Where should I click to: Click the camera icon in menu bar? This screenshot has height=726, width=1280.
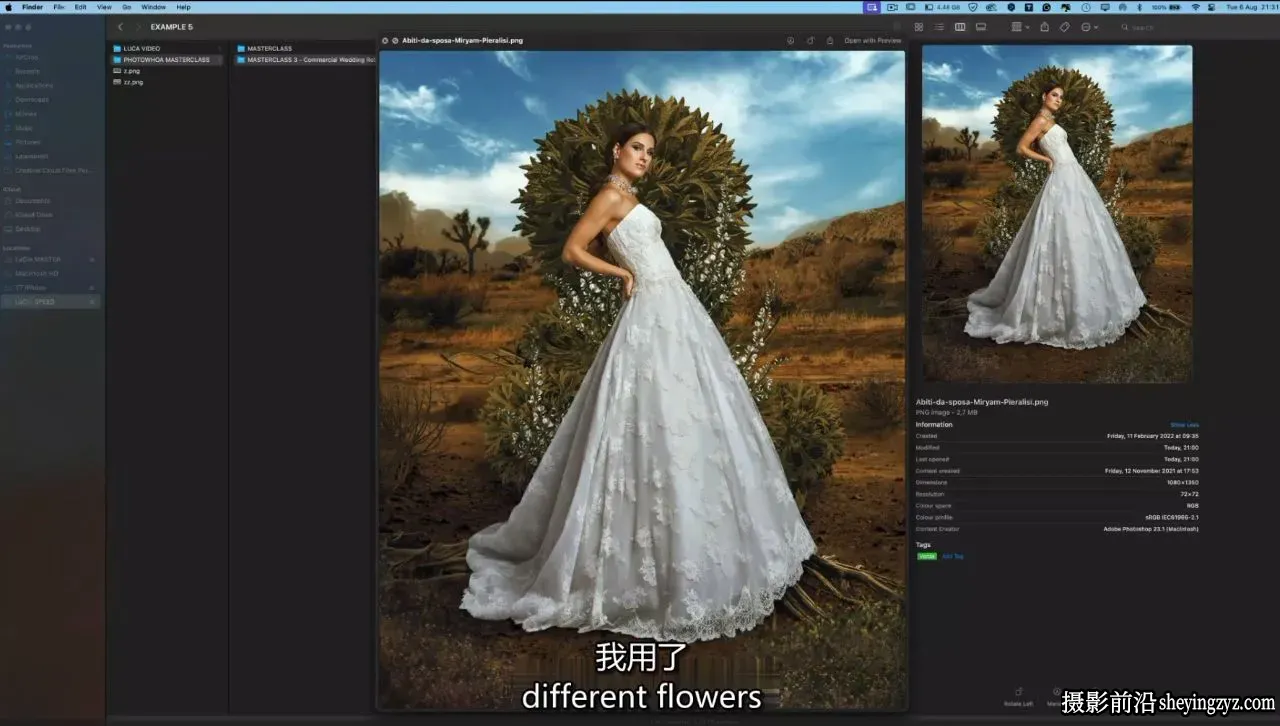click(892, 7)
